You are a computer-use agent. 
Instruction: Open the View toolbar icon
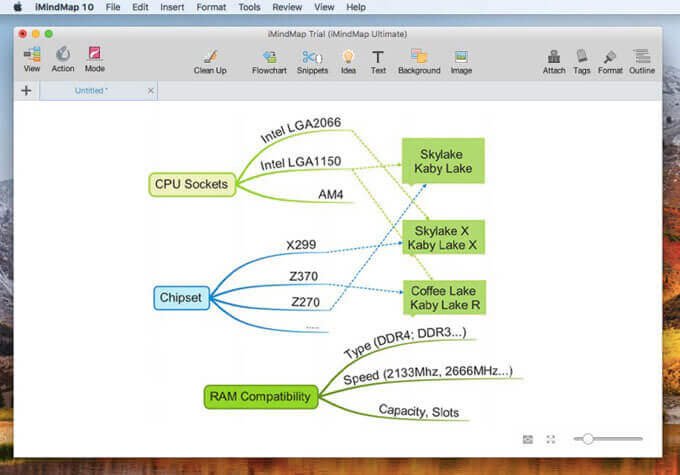point(32,59)
